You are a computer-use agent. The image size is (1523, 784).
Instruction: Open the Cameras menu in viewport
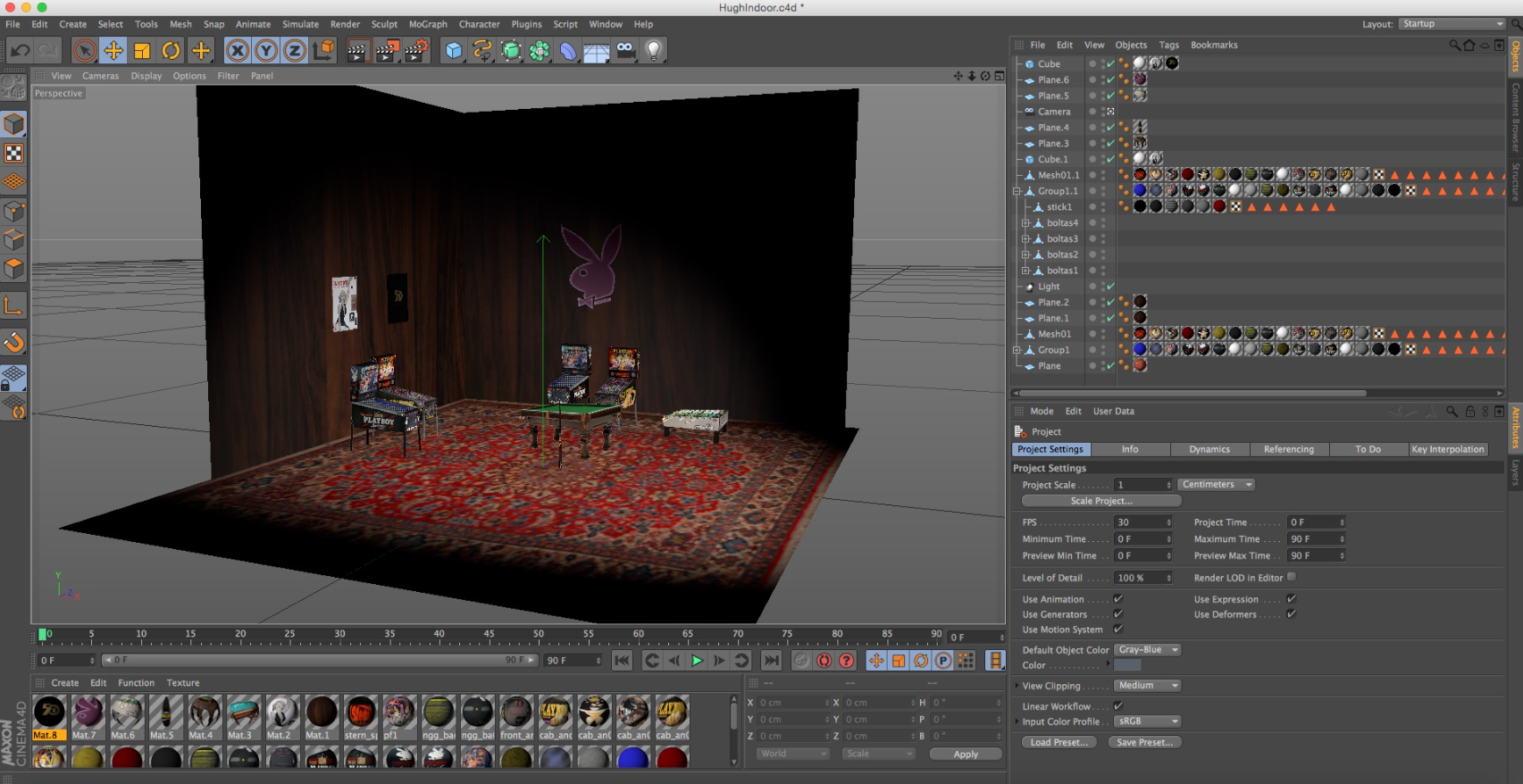click(x=100, y=76)
